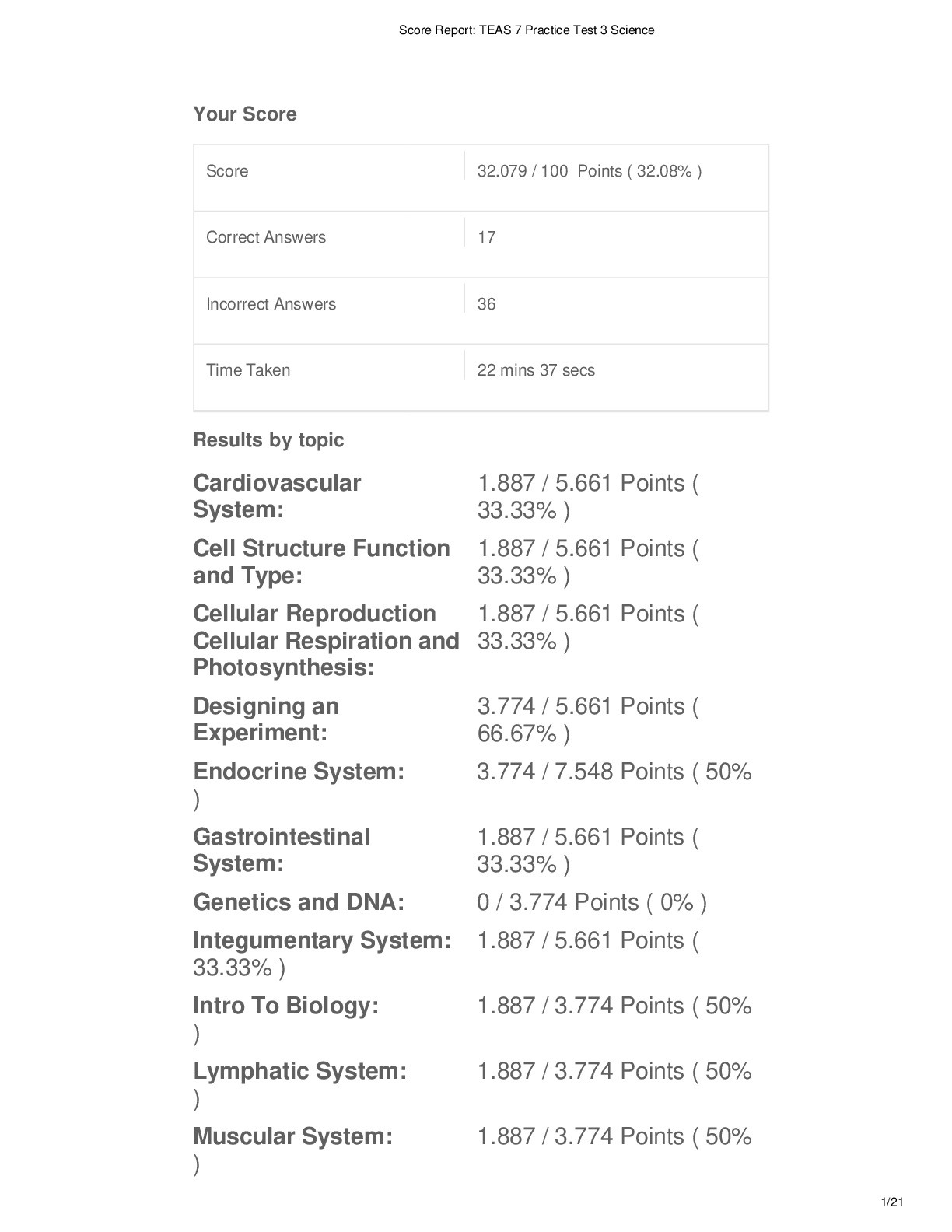Select the Score row label

[227, 171]
